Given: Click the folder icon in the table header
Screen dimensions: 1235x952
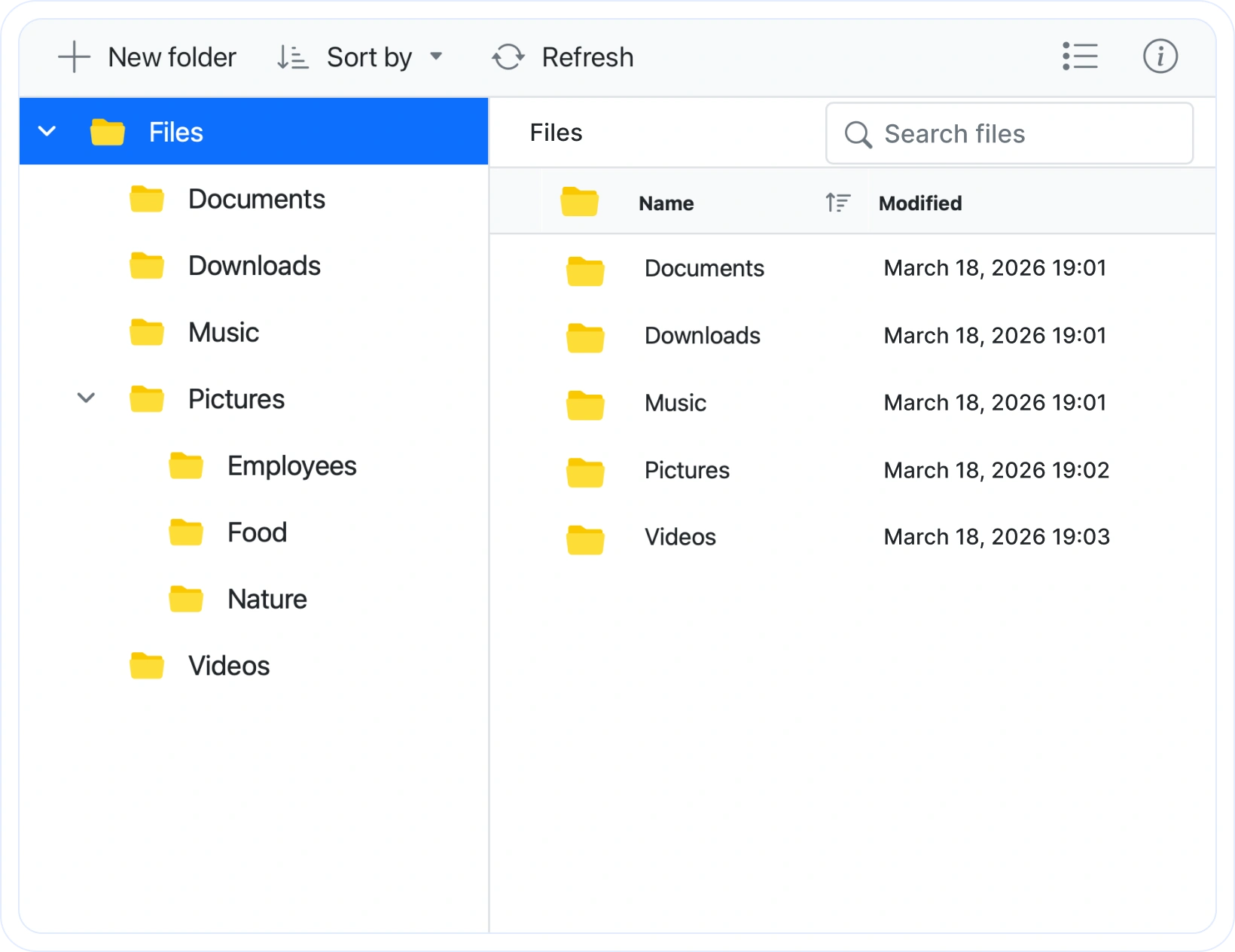Looking at the screenshot, I should [x=579, y=202].
